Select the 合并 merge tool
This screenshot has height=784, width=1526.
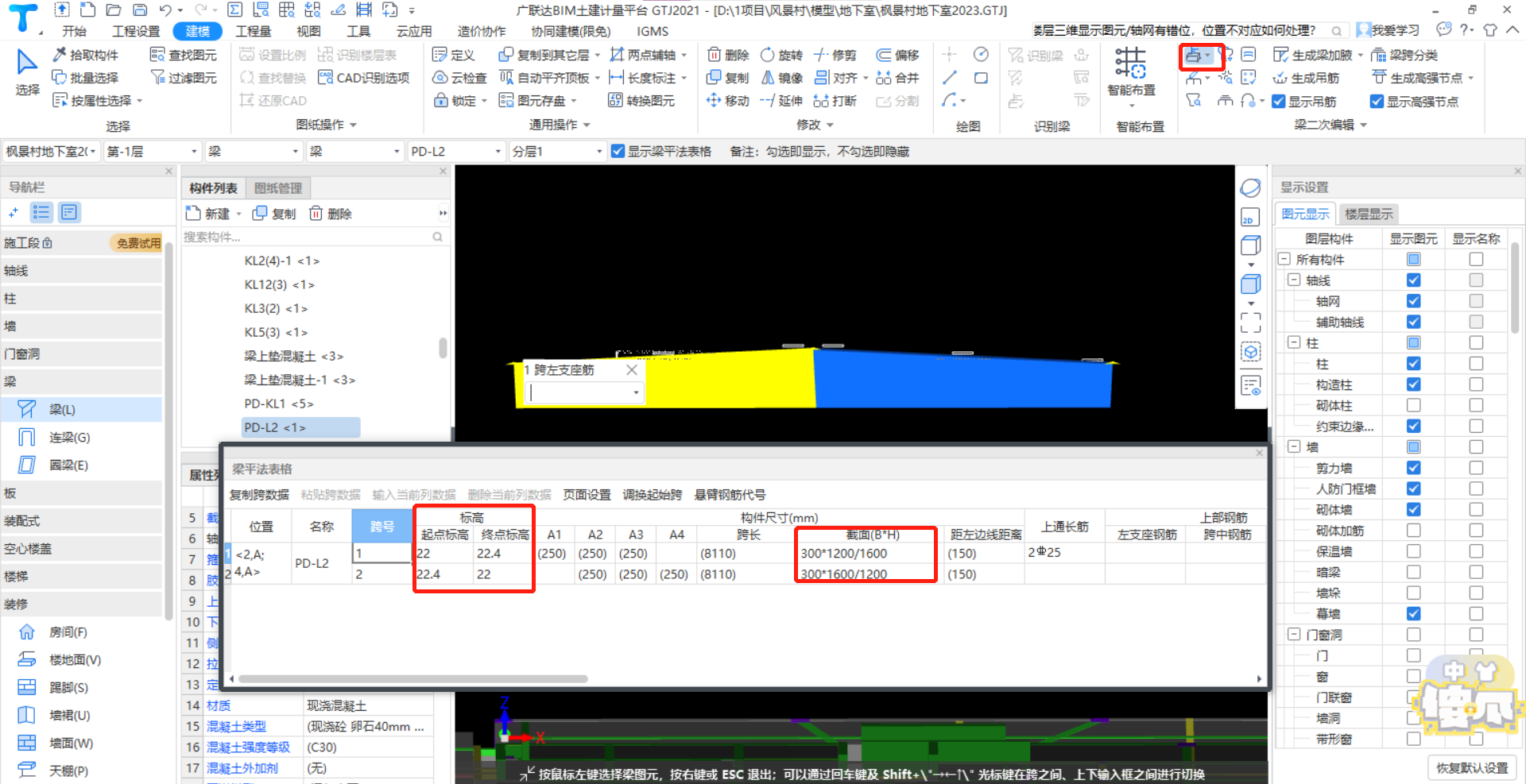tap(898, 78)
